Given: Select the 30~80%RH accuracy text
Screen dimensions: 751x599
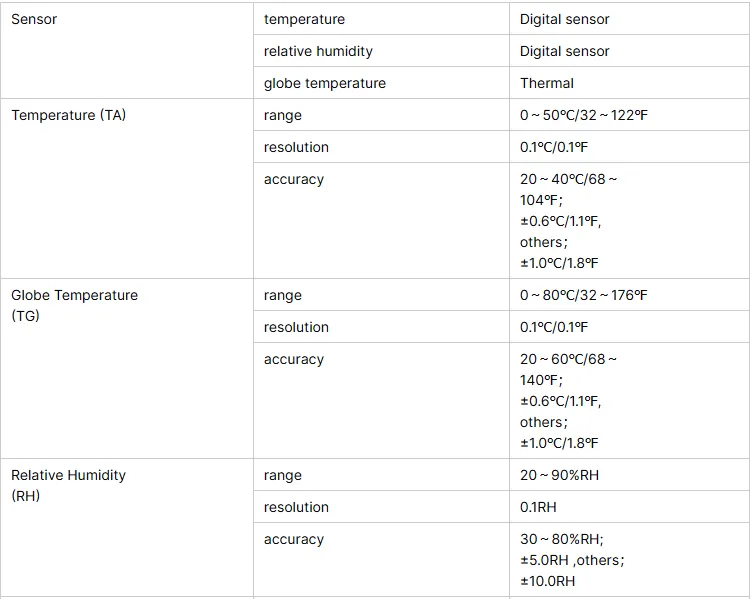Looking at the screenshot, I should tap(561, 539).
